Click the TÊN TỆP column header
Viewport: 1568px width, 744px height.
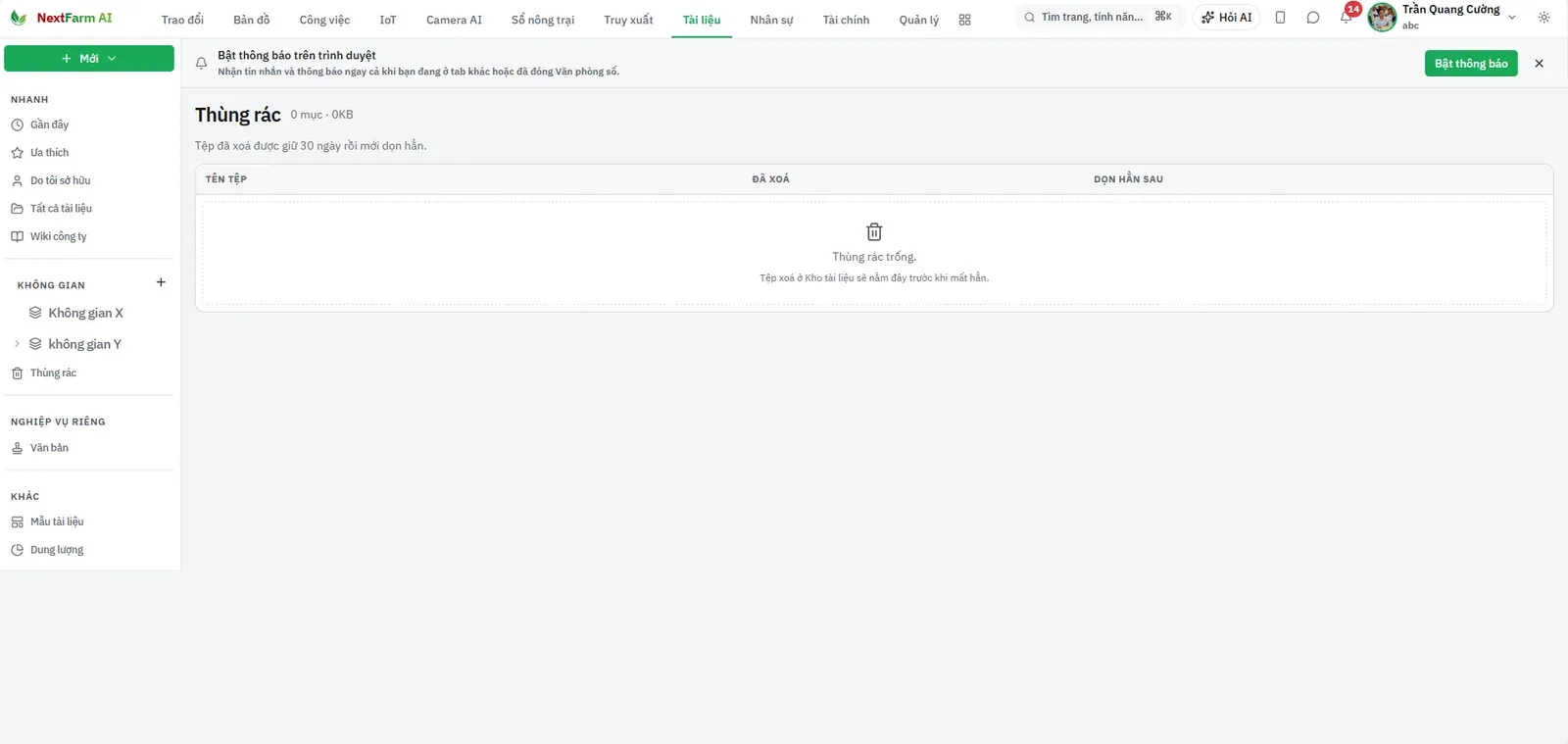226,179
